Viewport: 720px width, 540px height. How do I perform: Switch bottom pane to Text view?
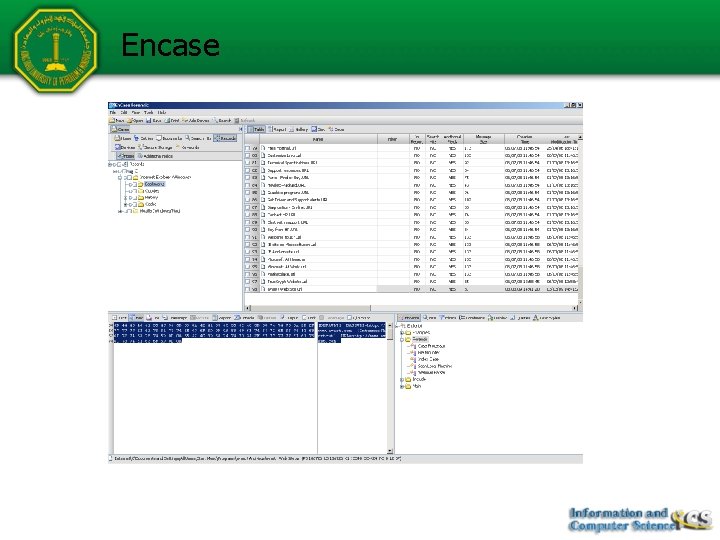coord(120,318)
